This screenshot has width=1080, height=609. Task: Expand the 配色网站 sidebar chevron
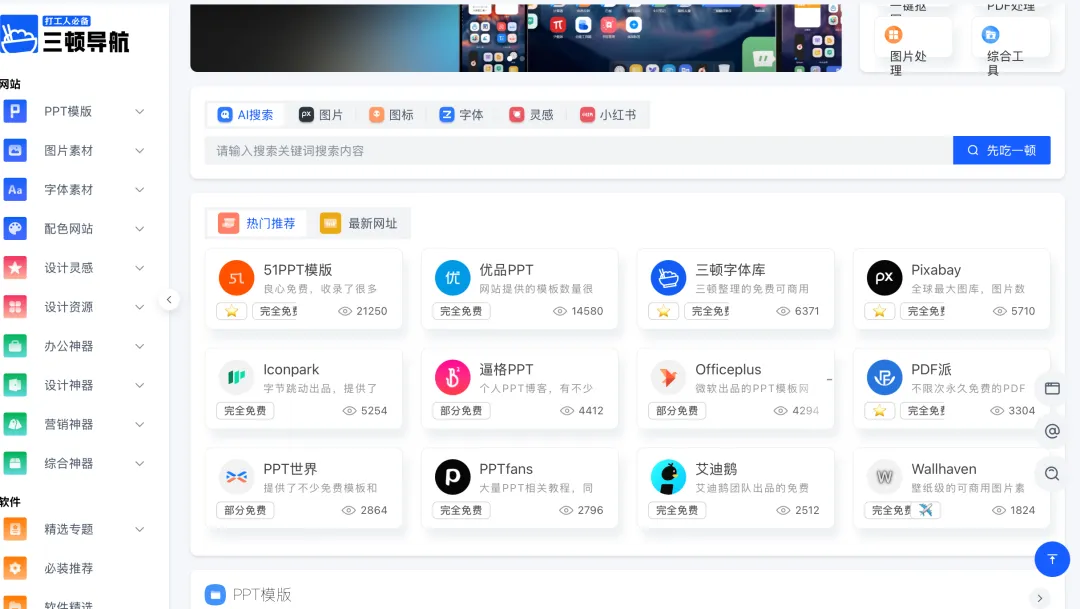(139, 229)
